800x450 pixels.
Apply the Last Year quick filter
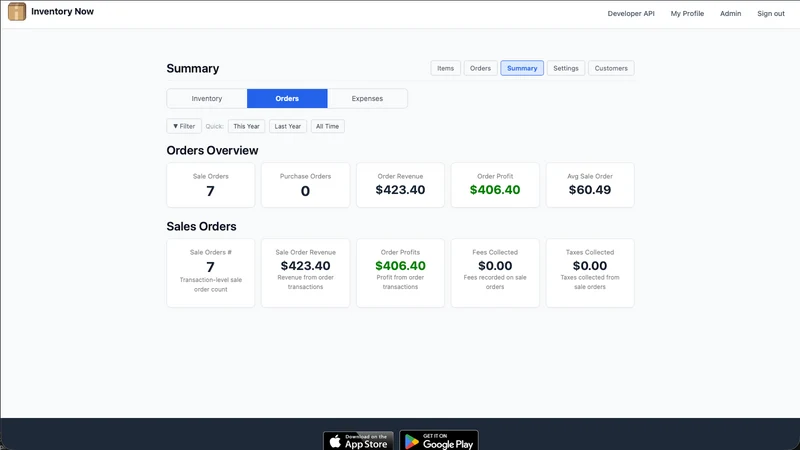(x=288, y=126)
